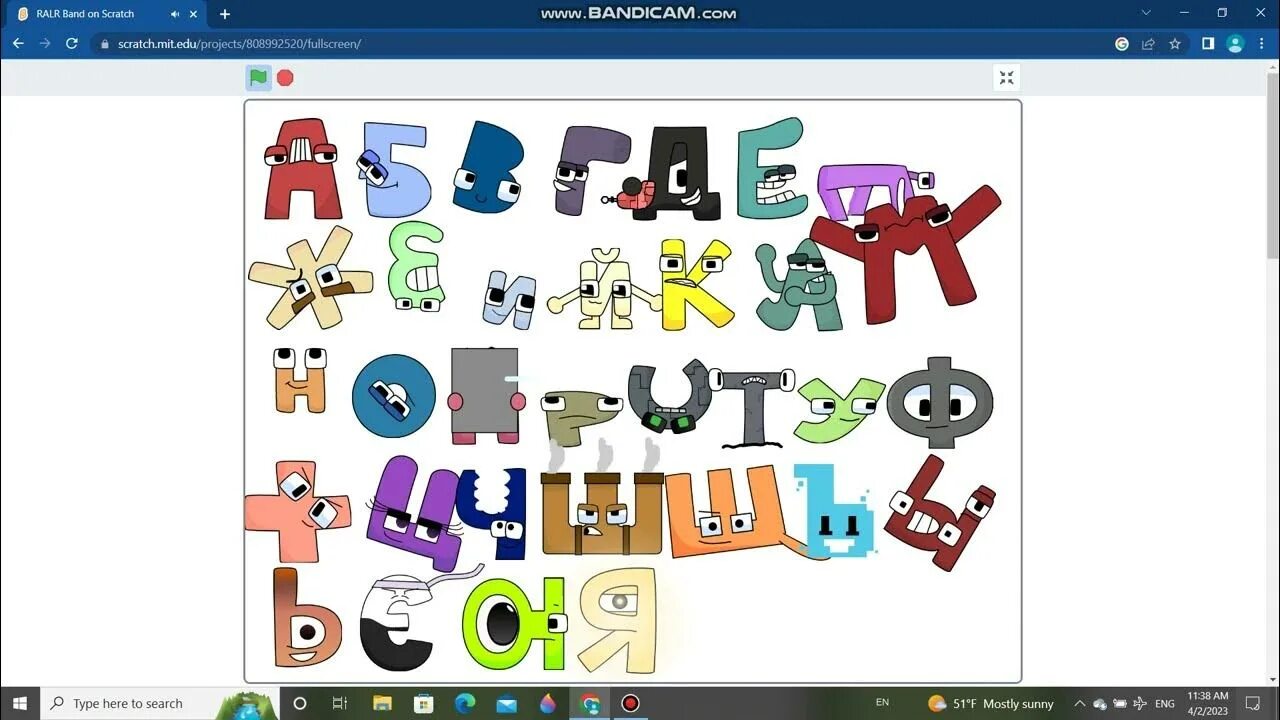Image resolution: width=1280 pixels, height=720 pixels.
Task: Open the Google icon in address bar
Action: click(1122, 44)
